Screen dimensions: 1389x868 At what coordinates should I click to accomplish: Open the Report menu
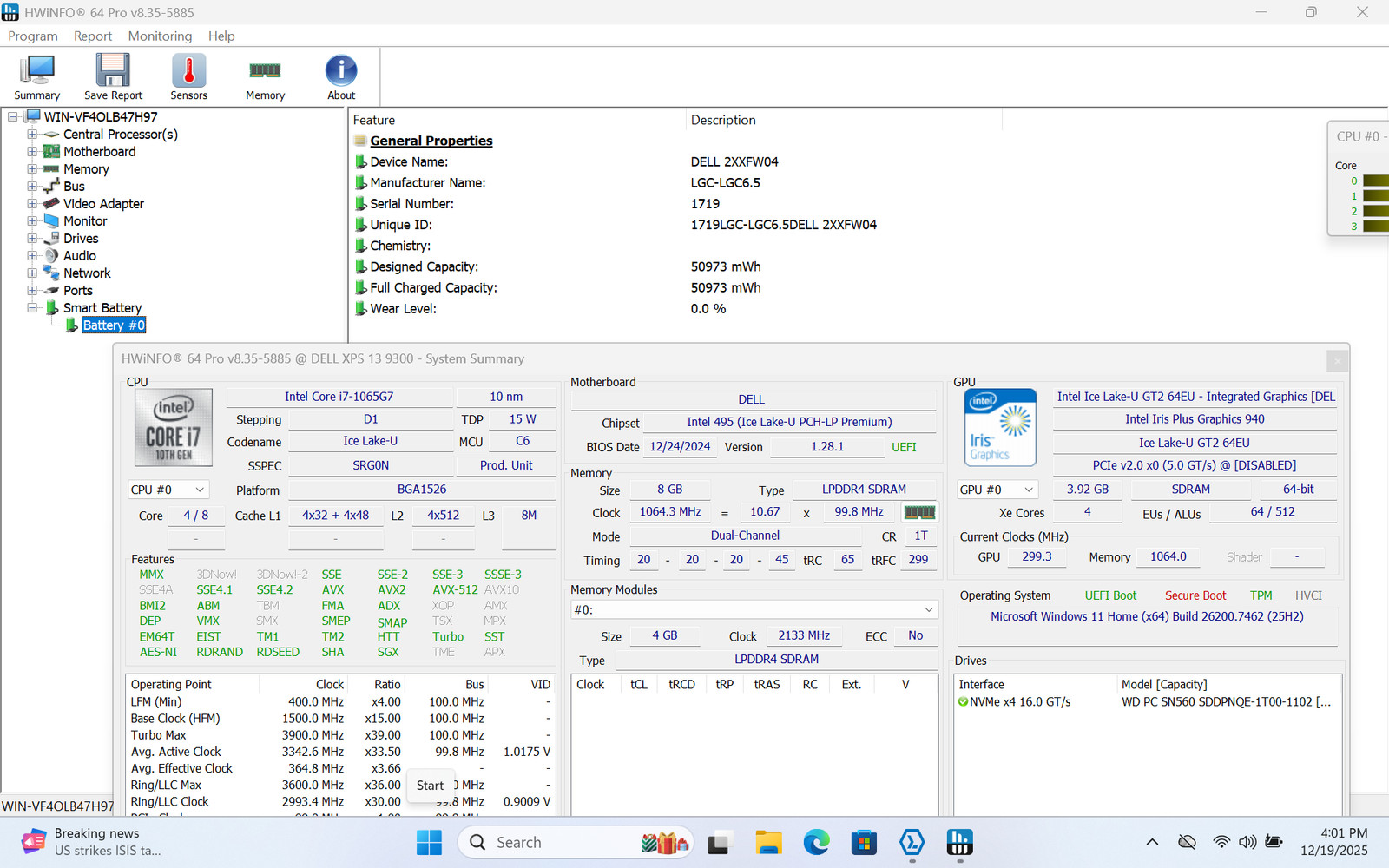tap(93, 36)
